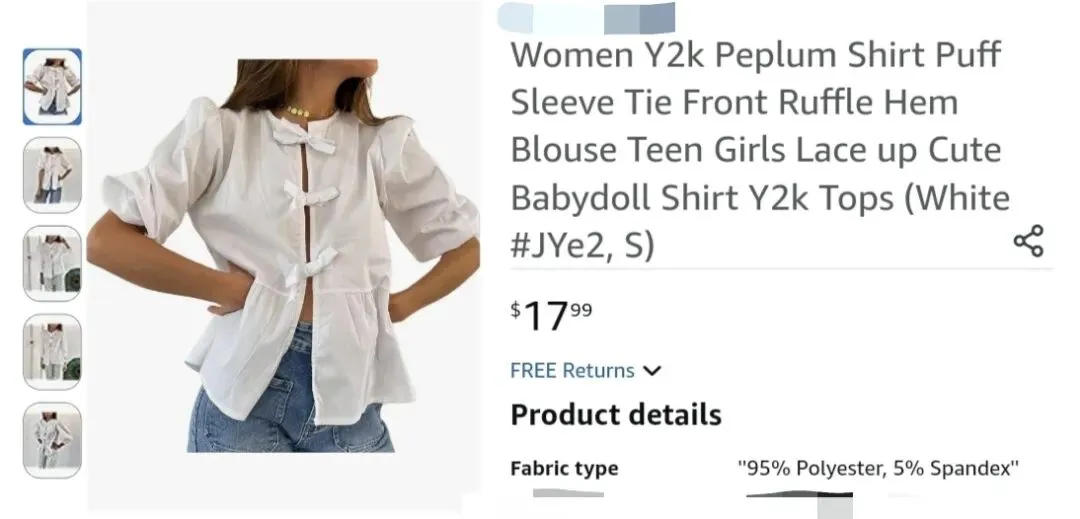This screenshot has height=519, width=1080.
Task: Click the Women Y2k Peplum Shirt title
Action: click(x=760, y=150)
